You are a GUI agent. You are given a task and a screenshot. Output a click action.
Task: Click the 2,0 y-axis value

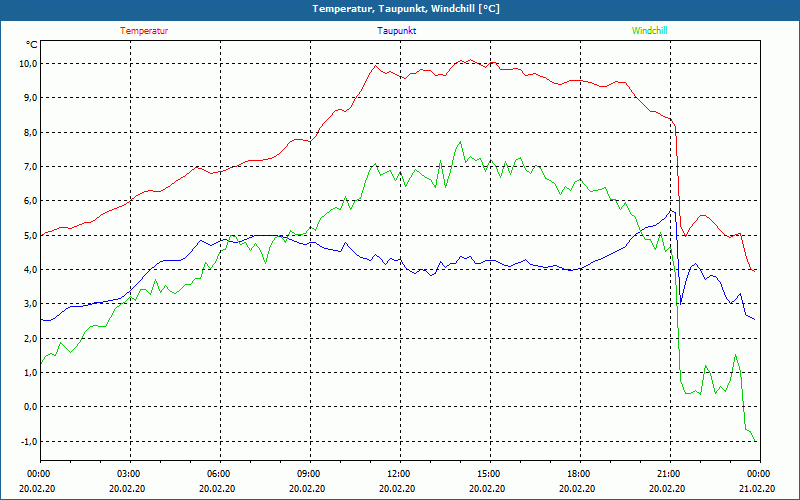tap(30, 339)
